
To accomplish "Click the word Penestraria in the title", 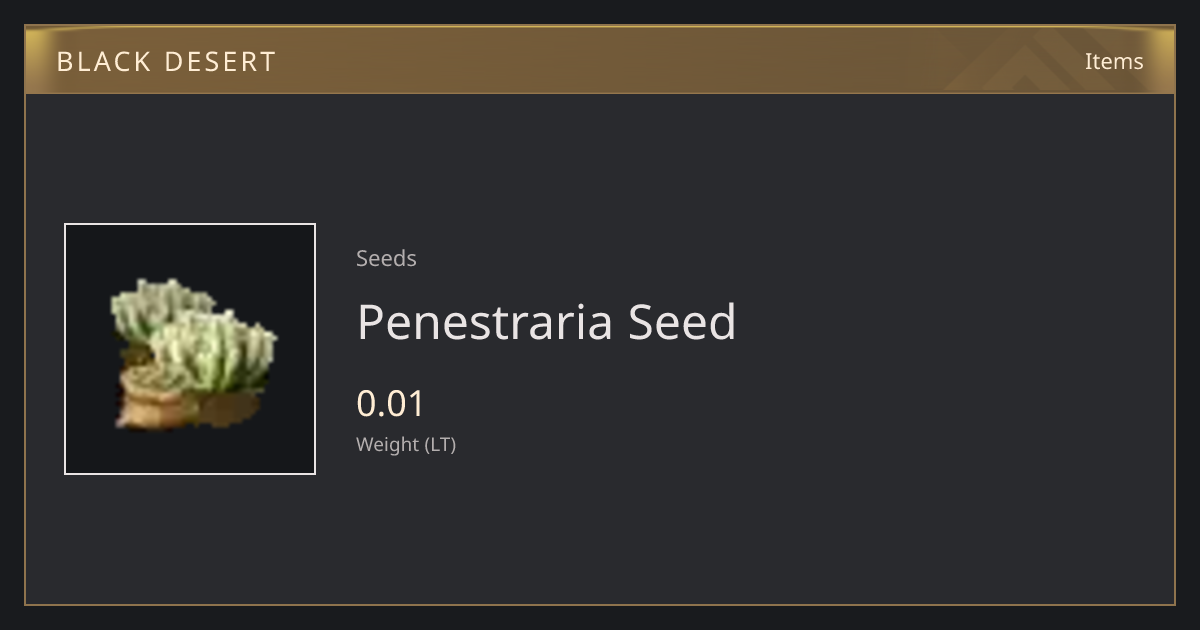I will [485, 322].
